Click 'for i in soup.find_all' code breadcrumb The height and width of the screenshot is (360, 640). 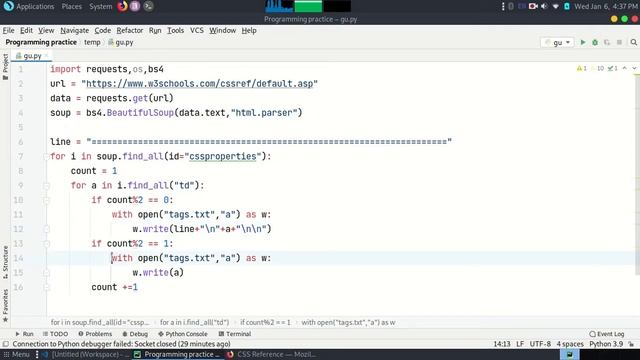100,322
